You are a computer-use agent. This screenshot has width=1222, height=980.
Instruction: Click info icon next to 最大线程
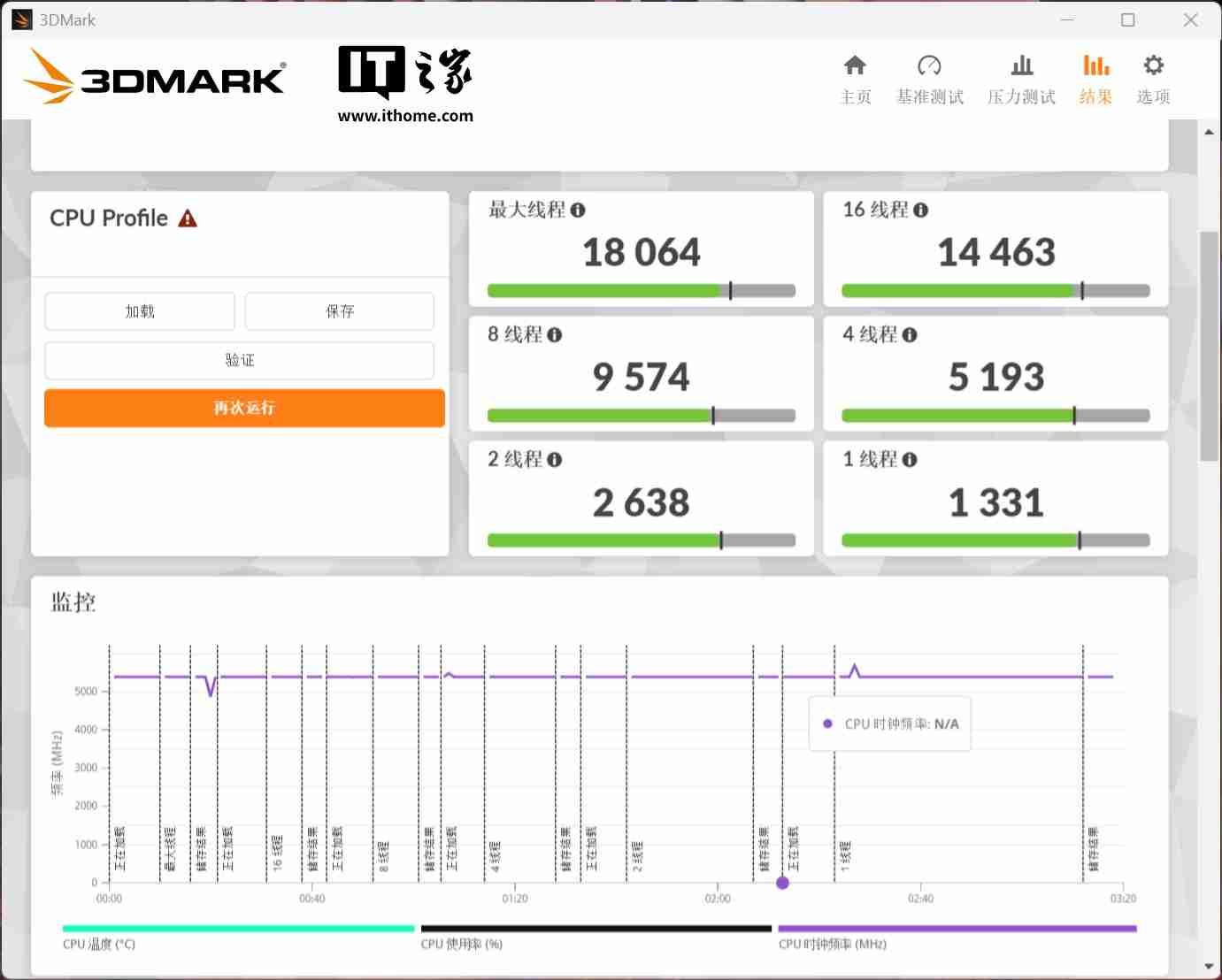(x=578, y=211)
